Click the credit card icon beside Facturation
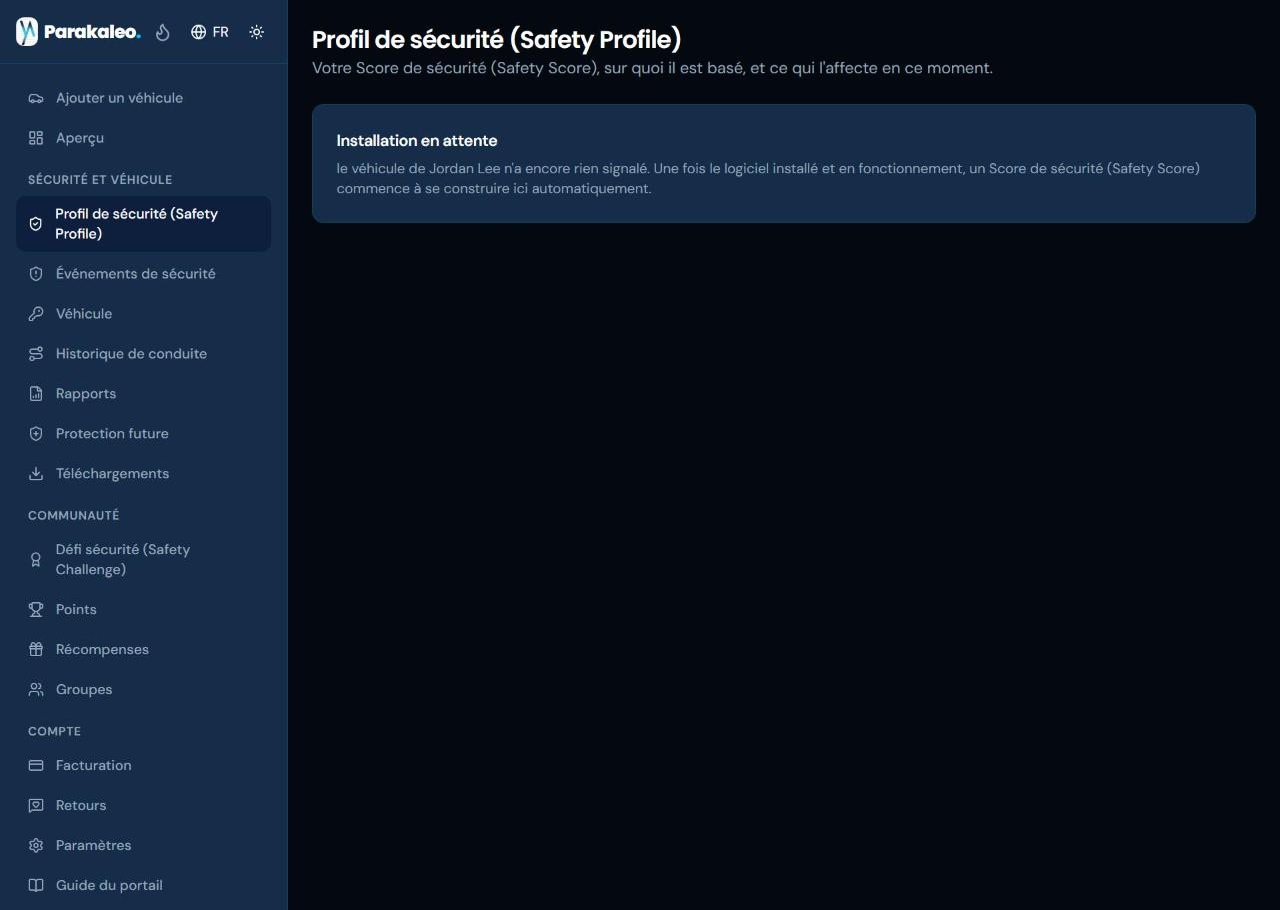Screen dimensions: 1280x910 [36, 766]
